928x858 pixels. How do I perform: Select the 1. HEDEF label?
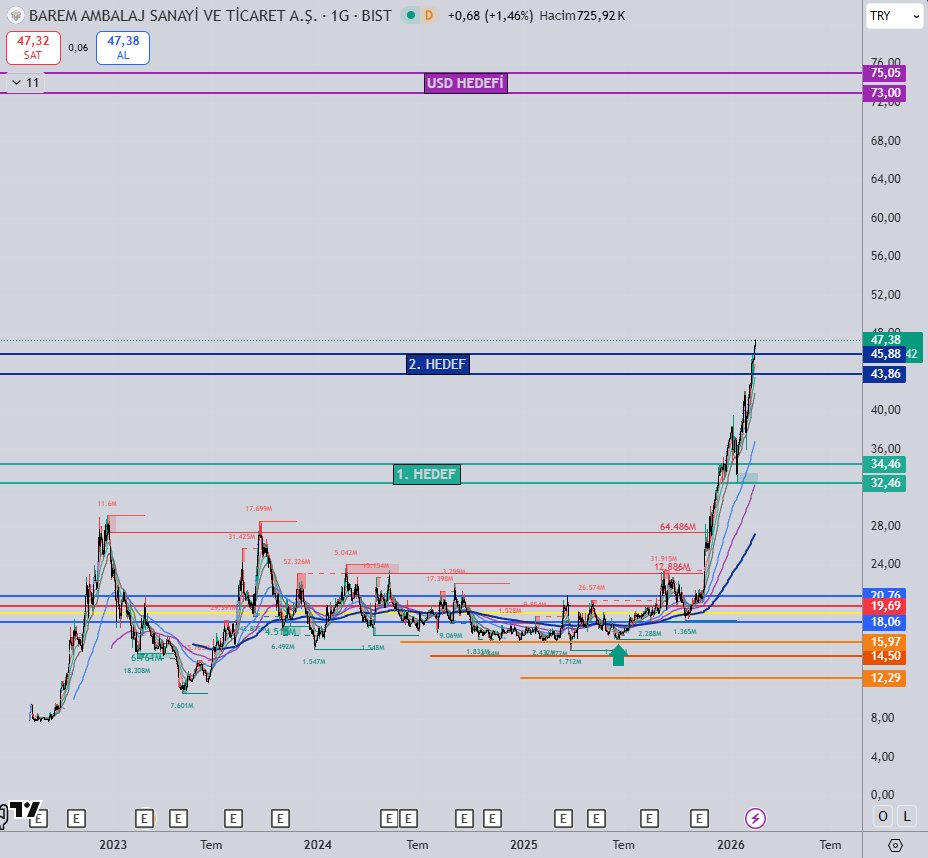(427, 474)
